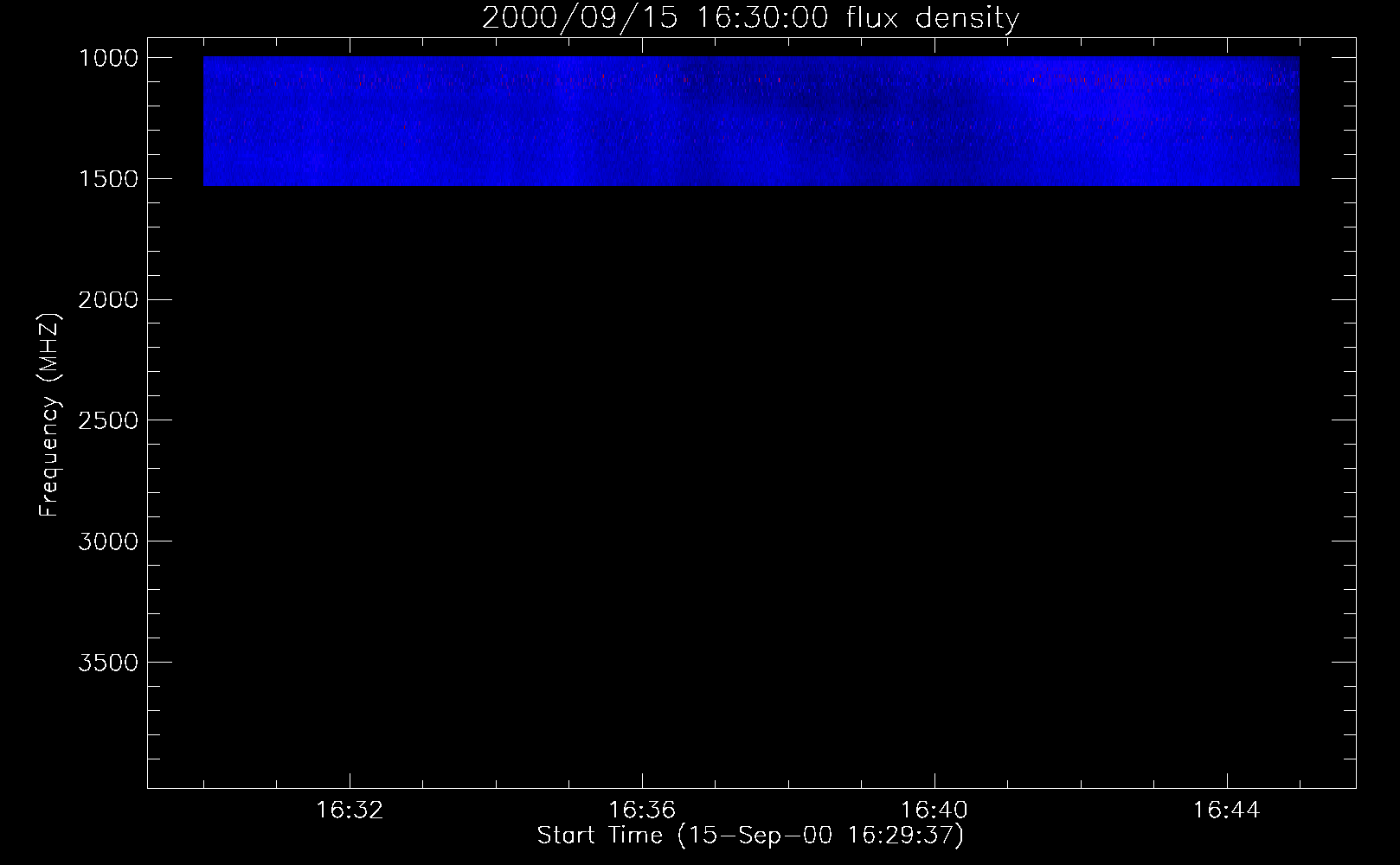This screenshot has height=865, width=1400.
Task: Click the 16:32 time tick label
Action: coord(350,811)
